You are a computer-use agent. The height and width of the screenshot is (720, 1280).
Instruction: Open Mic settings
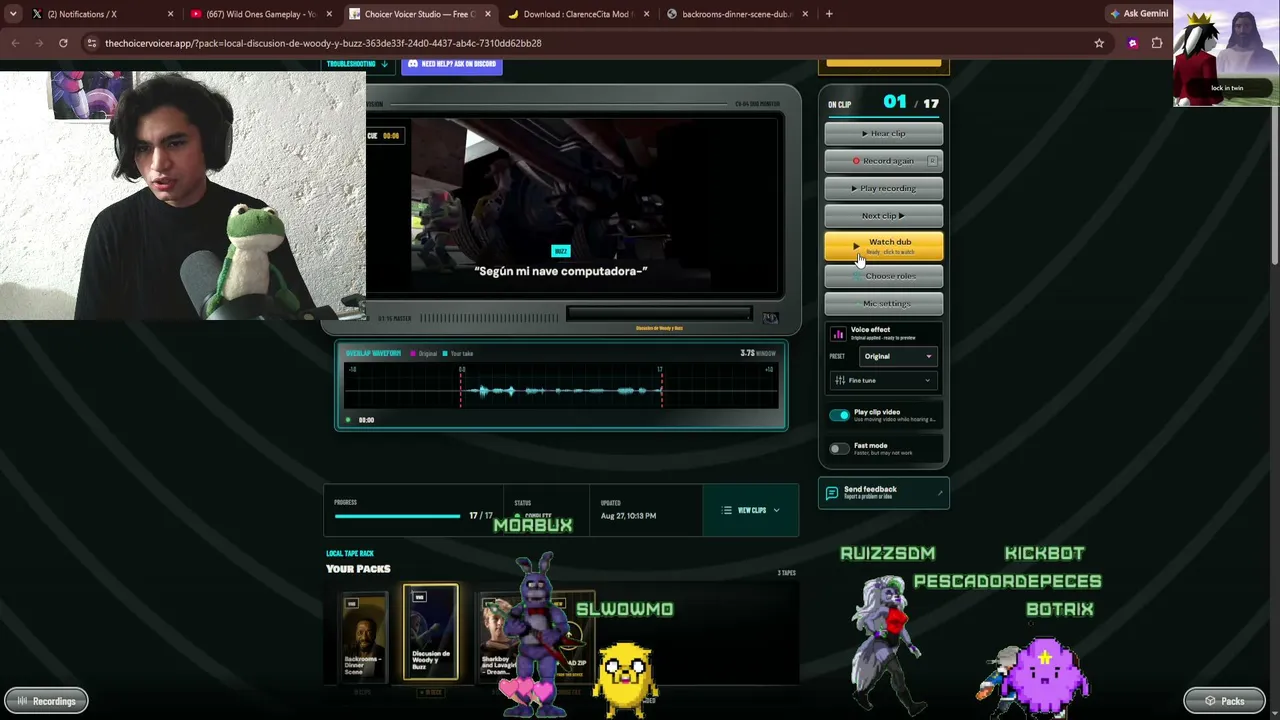(883, 303)
